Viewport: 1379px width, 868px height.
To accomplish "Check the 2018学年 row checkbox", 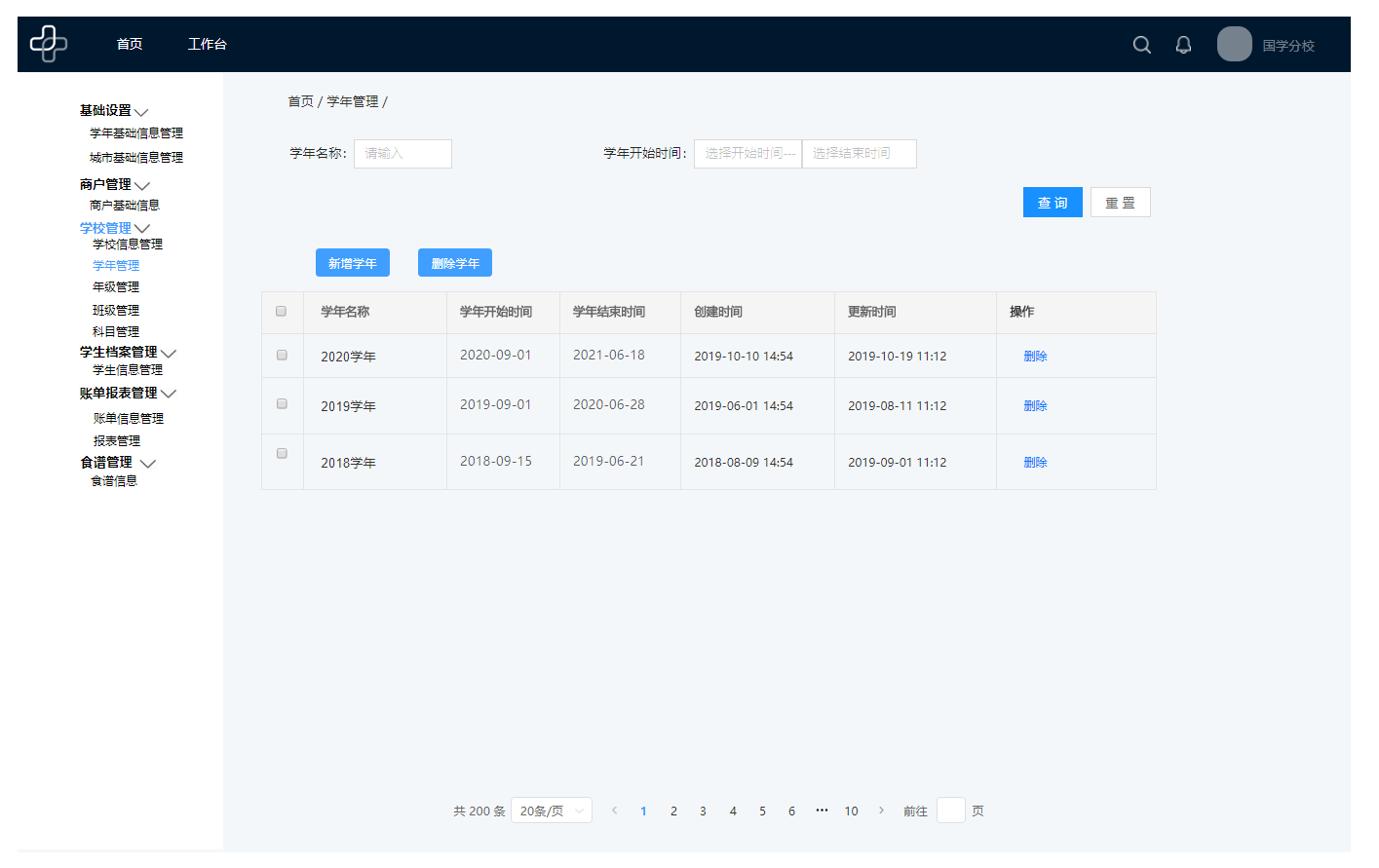I will [282, 454].
